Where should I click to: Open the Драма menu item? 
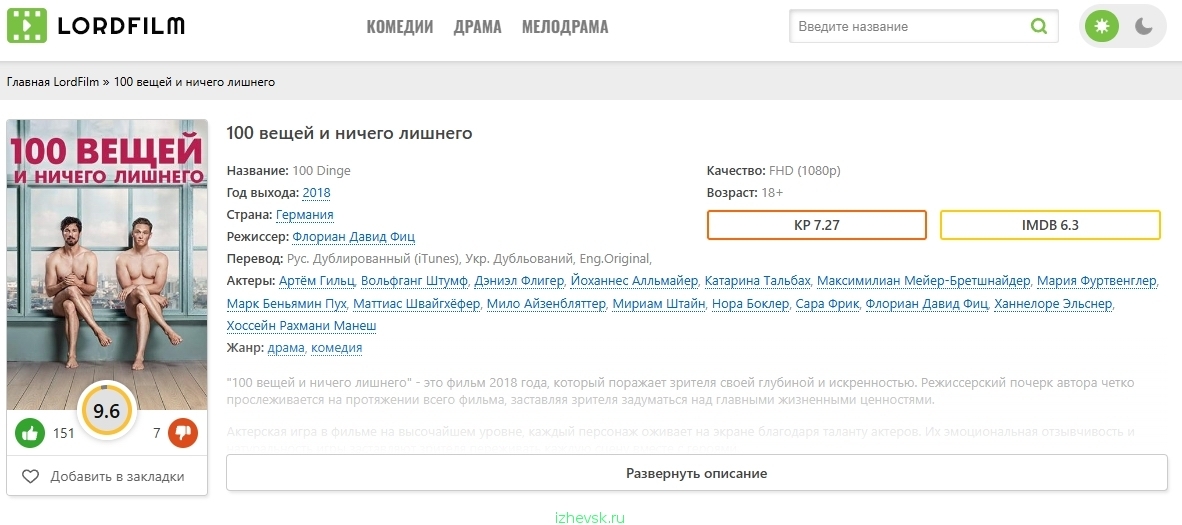[x=477, y=27]
